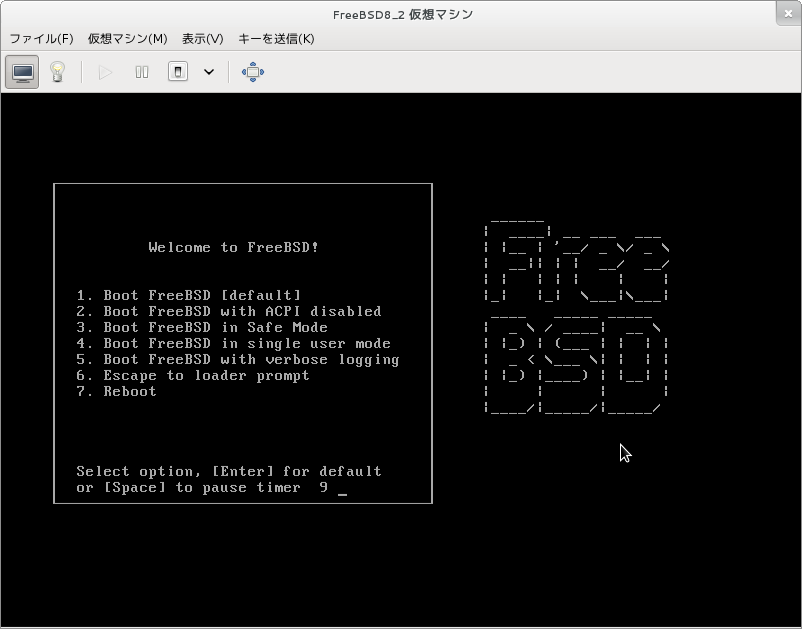
Task: Click "6. Escape to loader prompt" line
Action: click(x=193, y=375)
